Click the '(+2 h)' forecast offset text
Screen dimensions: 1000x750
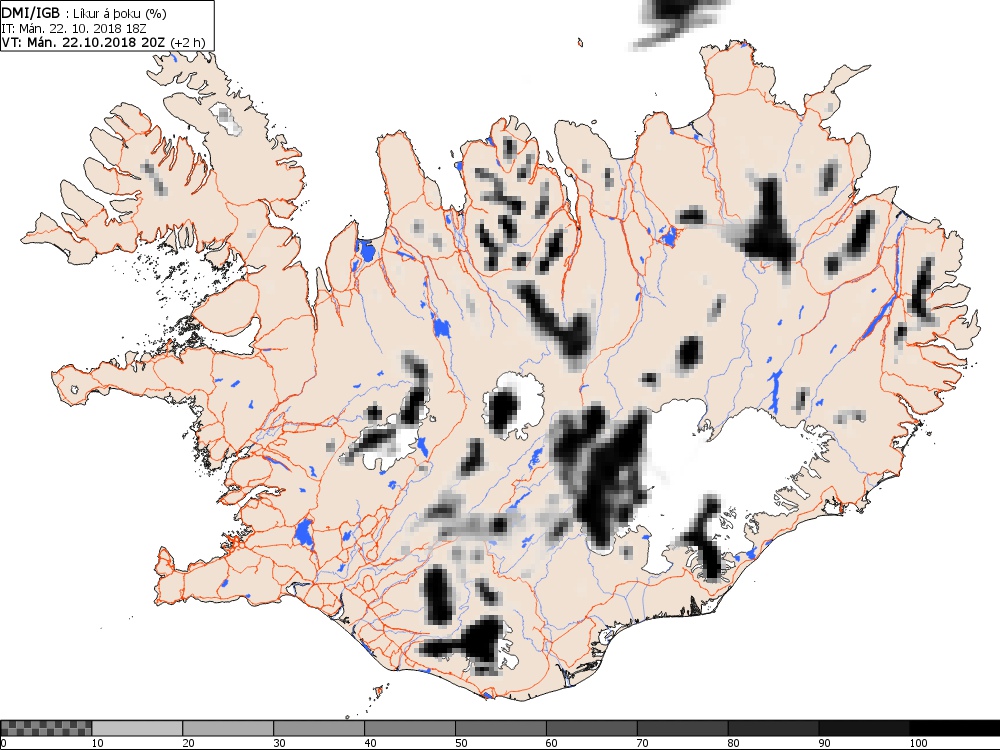click(x=188, y=43)
